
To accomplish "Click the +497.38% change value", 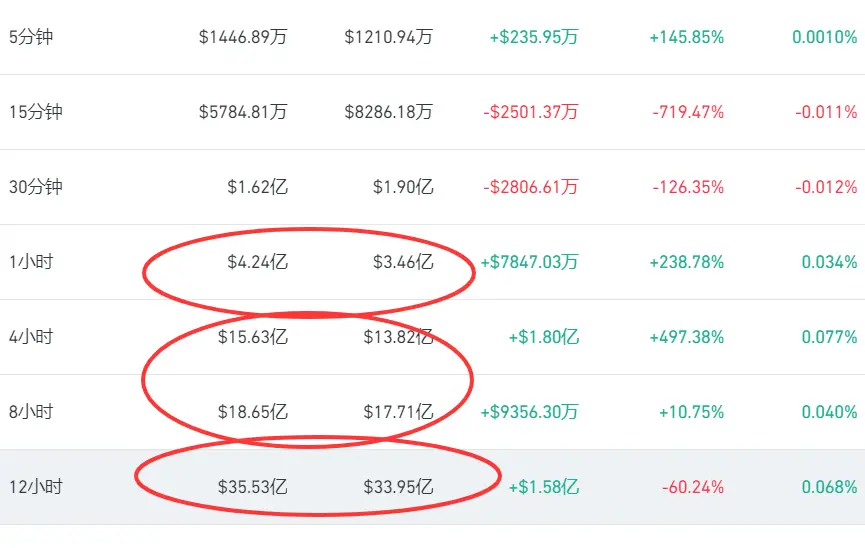I will click(x=686, y=337).
